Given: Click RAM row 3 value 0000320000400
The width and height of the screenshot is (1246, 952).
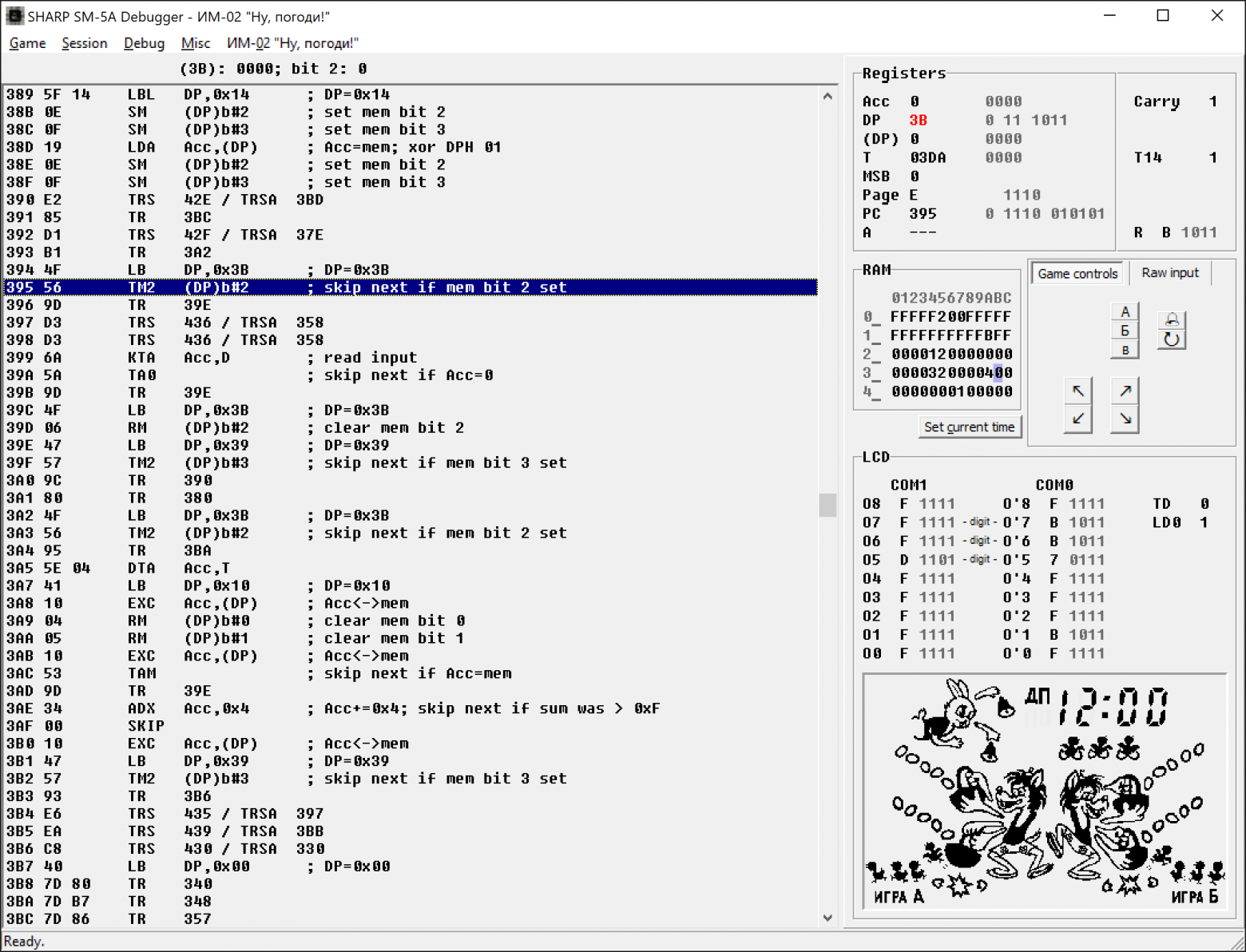Looking at the screenshot, I should click(951, 373).
